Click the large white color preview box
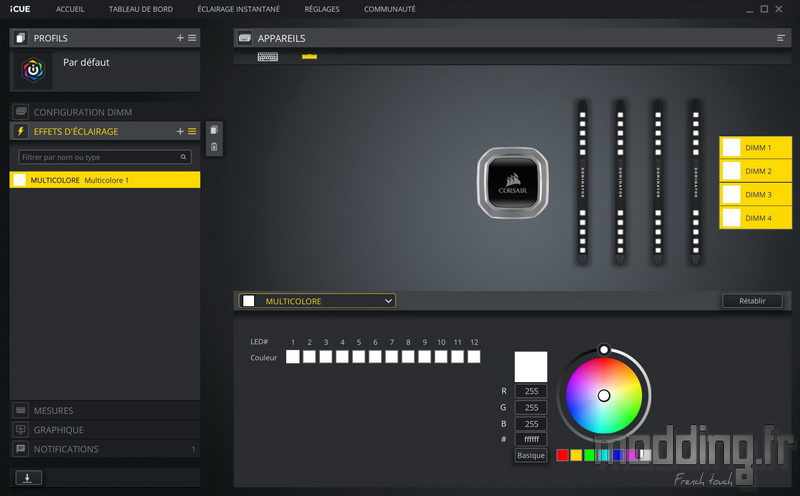This screenshot has width=800, height=496. click(531, 366)
